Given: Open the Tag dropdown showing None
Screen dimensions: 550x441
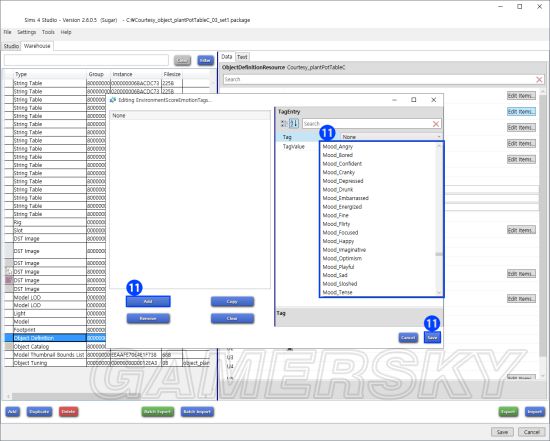Looking at the screenshot, I should (391, 137).
